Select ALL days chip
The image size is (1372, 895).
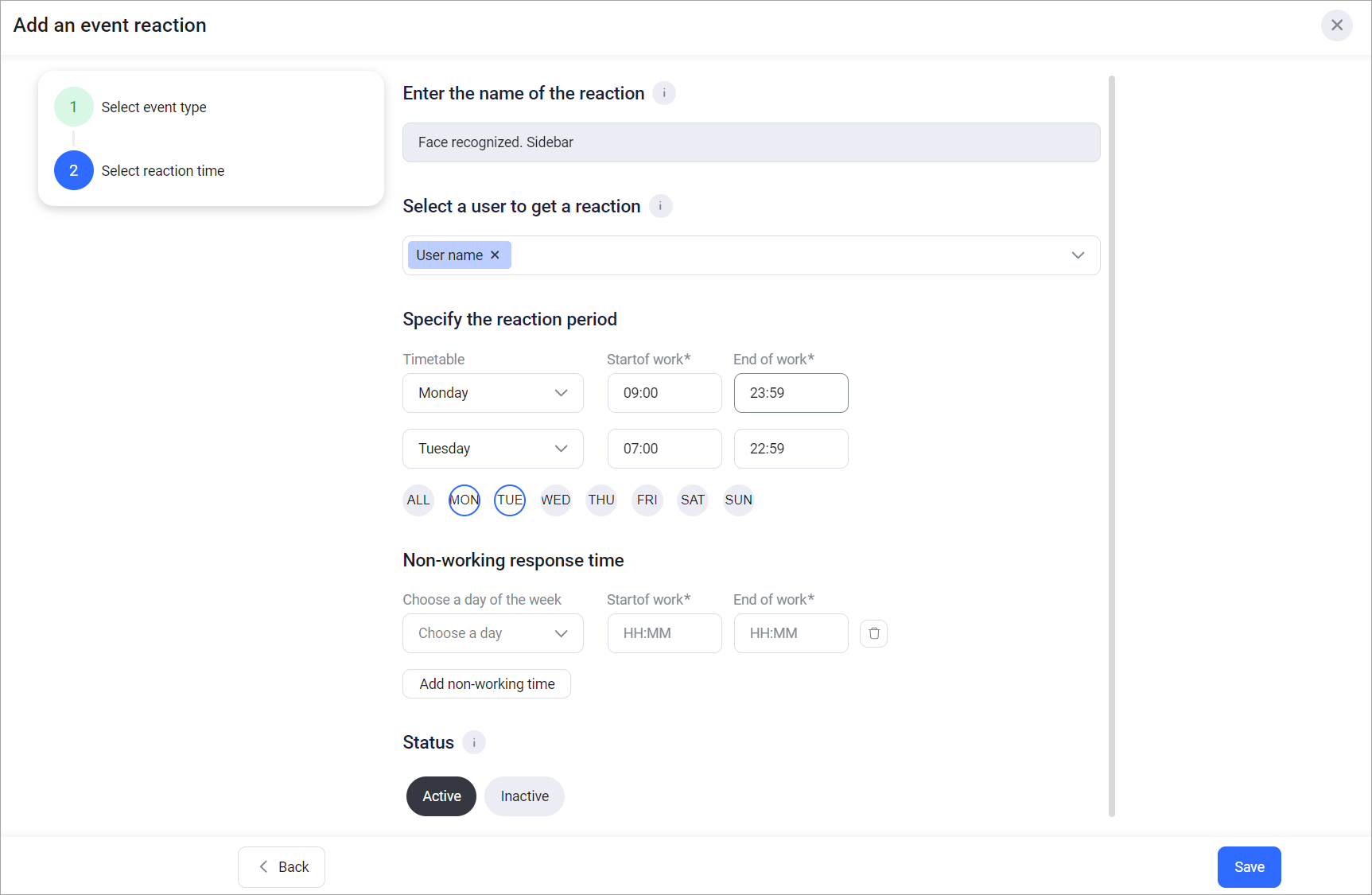[x=418, y=500]
